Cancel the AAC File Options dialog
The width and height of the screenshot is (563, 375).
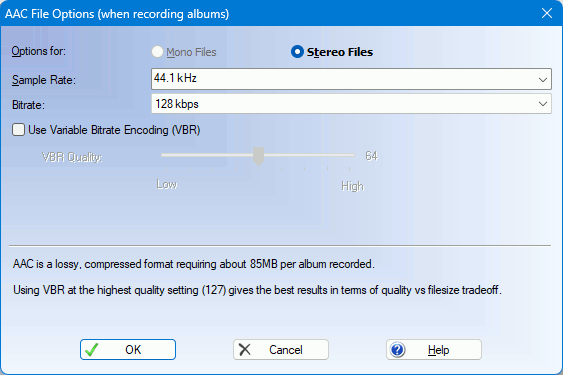point(281,349)
